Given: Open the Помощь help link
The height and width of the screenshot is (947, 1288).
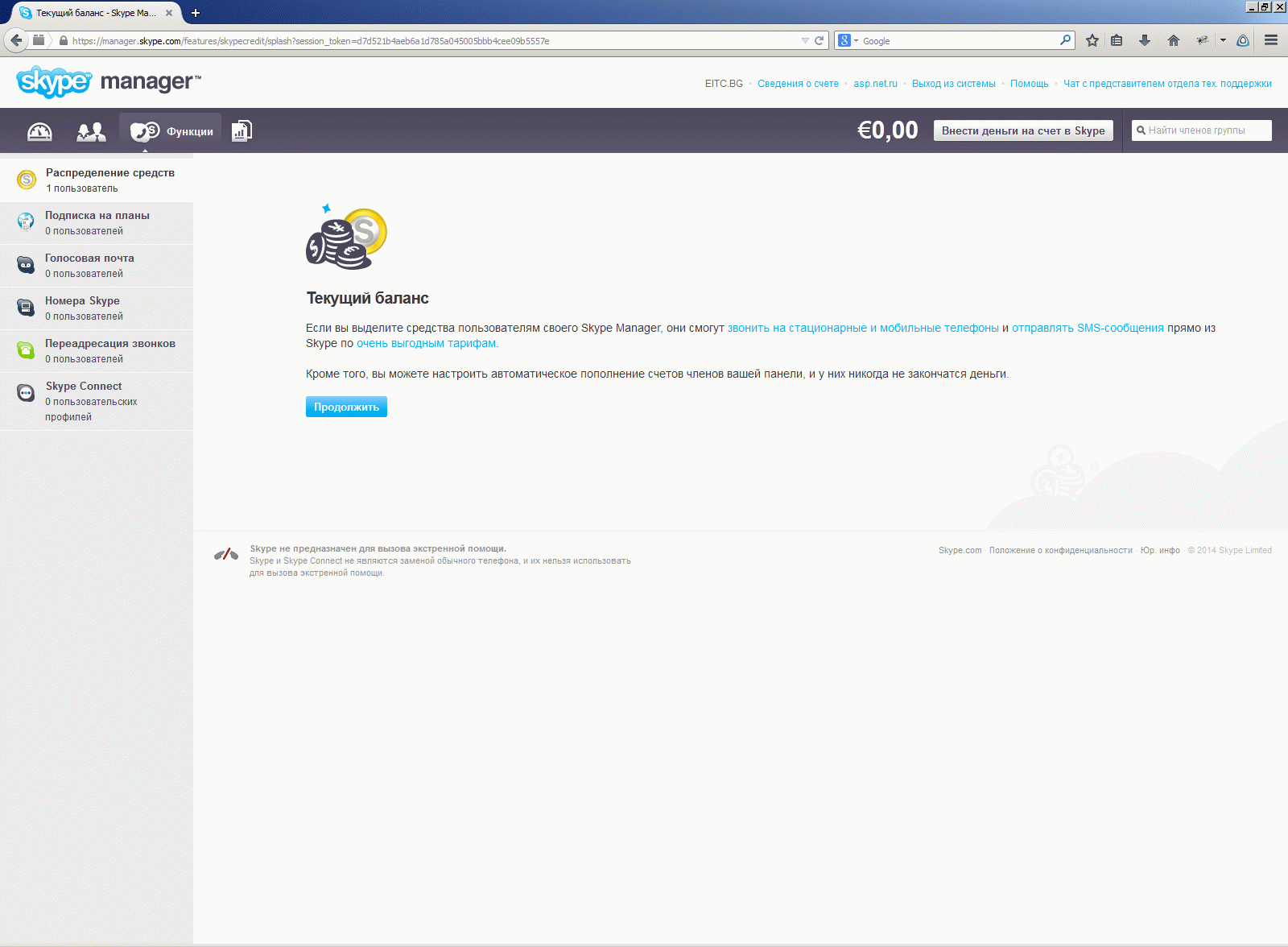Looking at the screenshot, I should (x=1030, y=84).
